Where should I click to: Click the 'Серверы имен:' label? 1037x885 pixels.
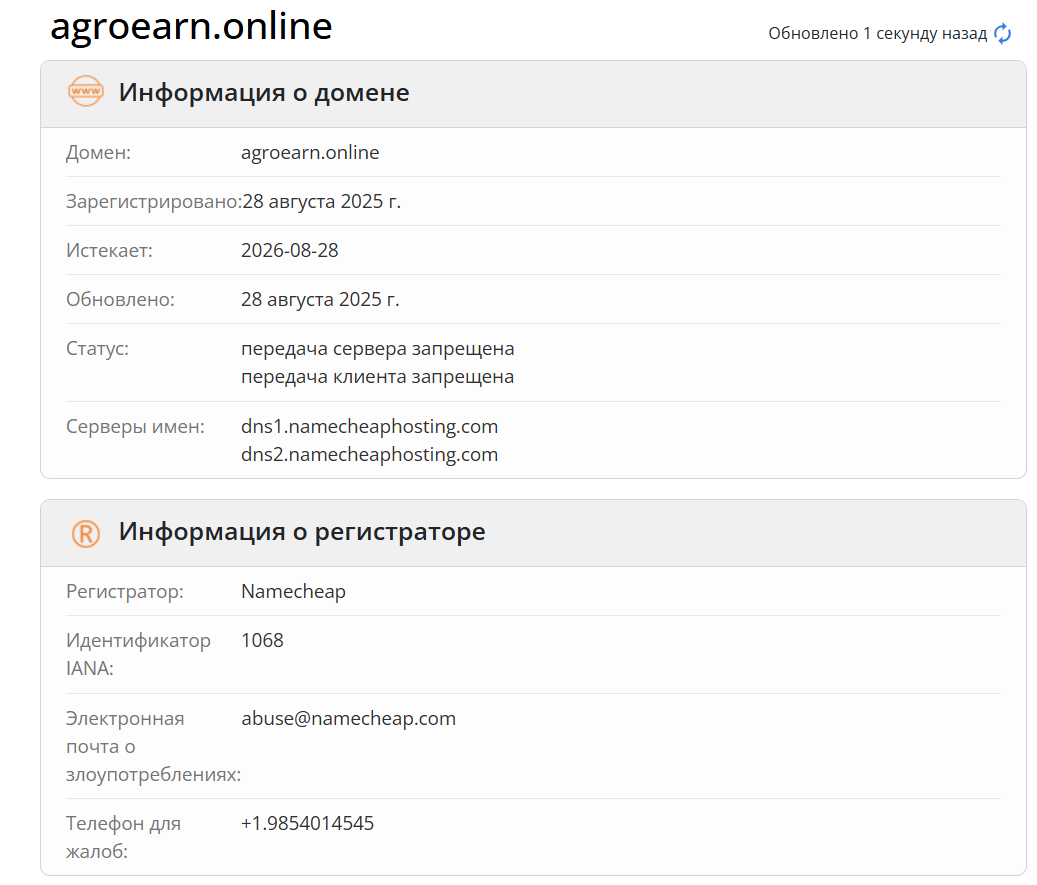(136, 427)
